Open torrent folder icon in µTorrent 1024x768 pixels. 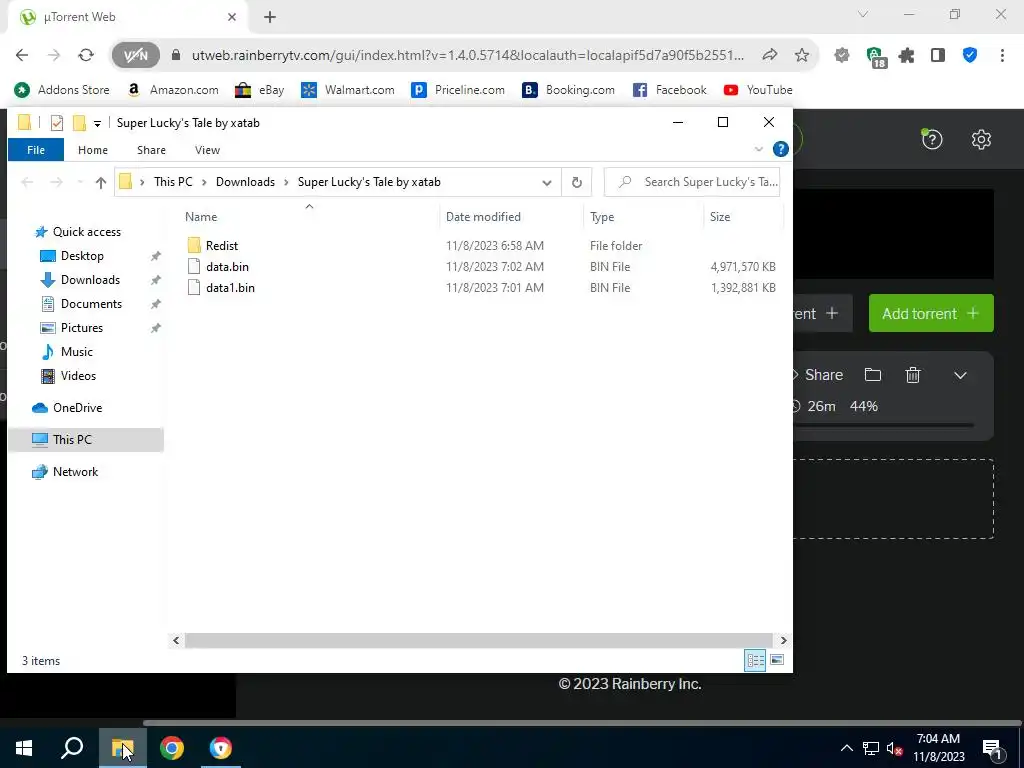tap(872, 375)
